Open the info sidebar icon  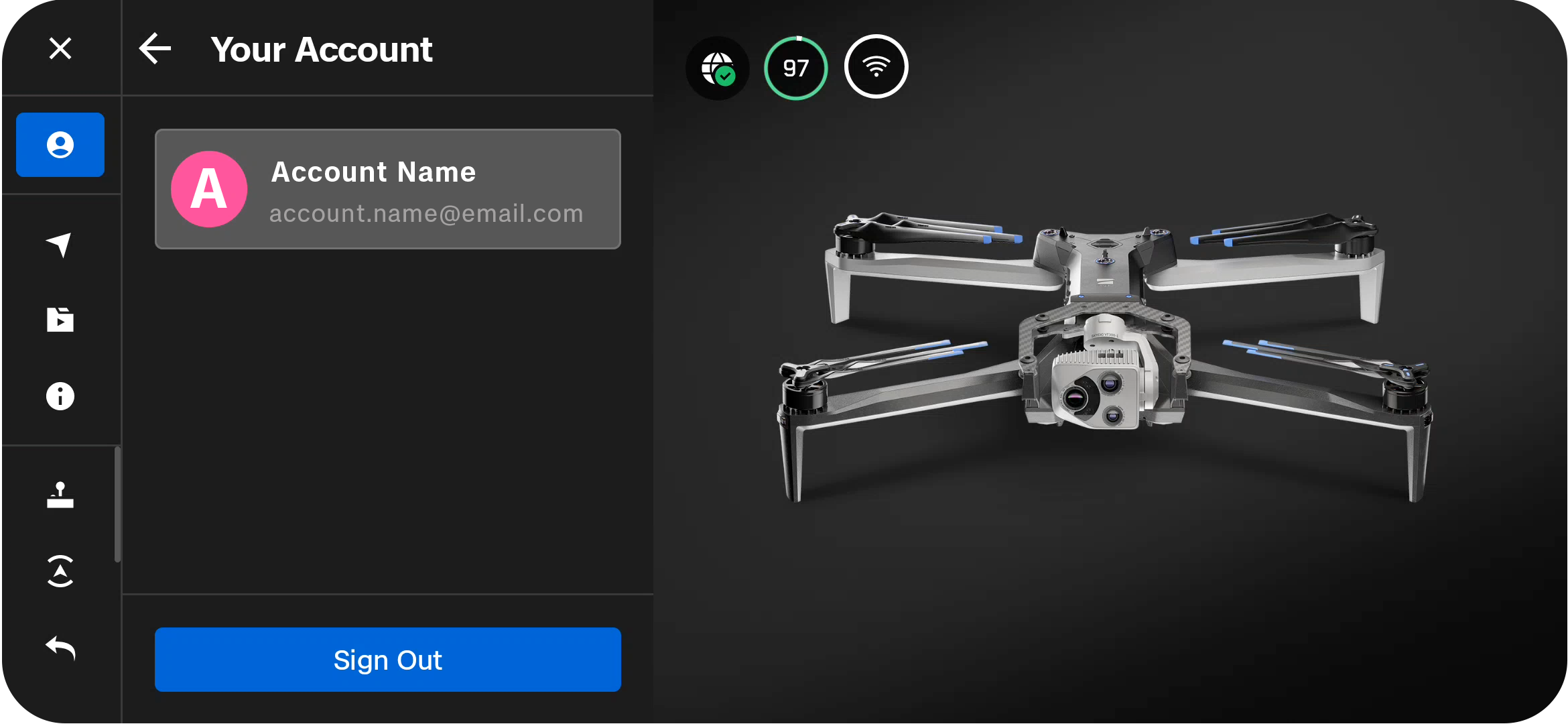(60, 396)
